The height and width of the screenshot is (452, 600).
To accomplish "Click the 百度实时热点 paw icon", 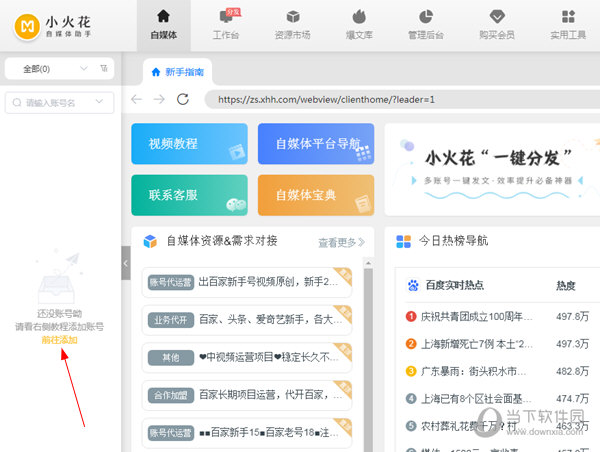I will pos(413,285).
